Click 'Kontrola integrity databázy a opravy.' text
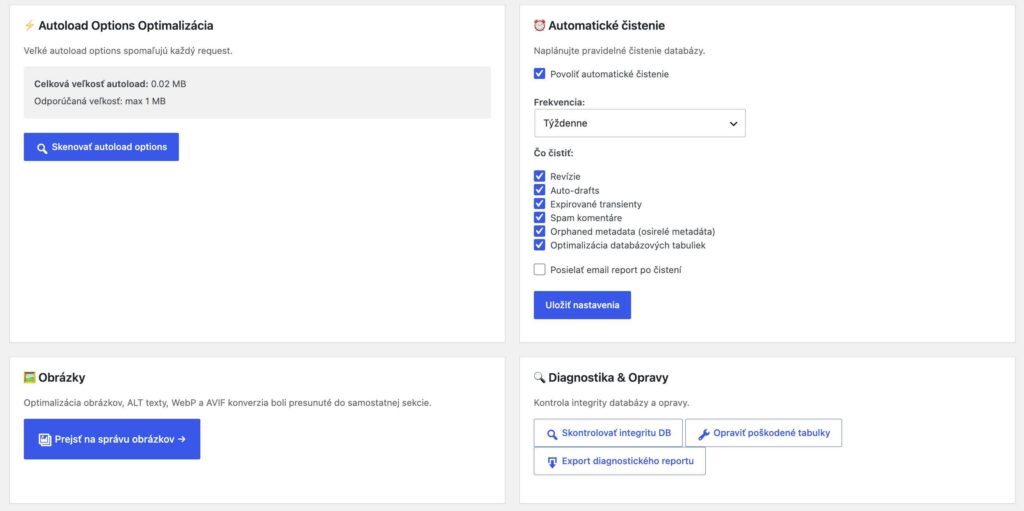 pos(611,403)
